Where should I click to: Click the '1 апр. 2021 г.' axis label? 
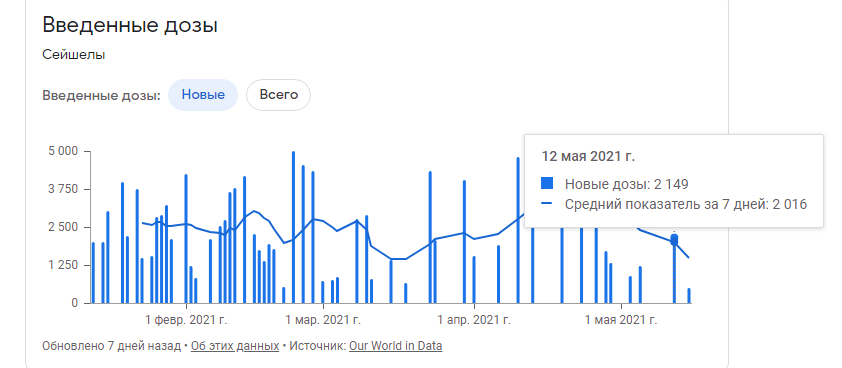pos(474,321)
